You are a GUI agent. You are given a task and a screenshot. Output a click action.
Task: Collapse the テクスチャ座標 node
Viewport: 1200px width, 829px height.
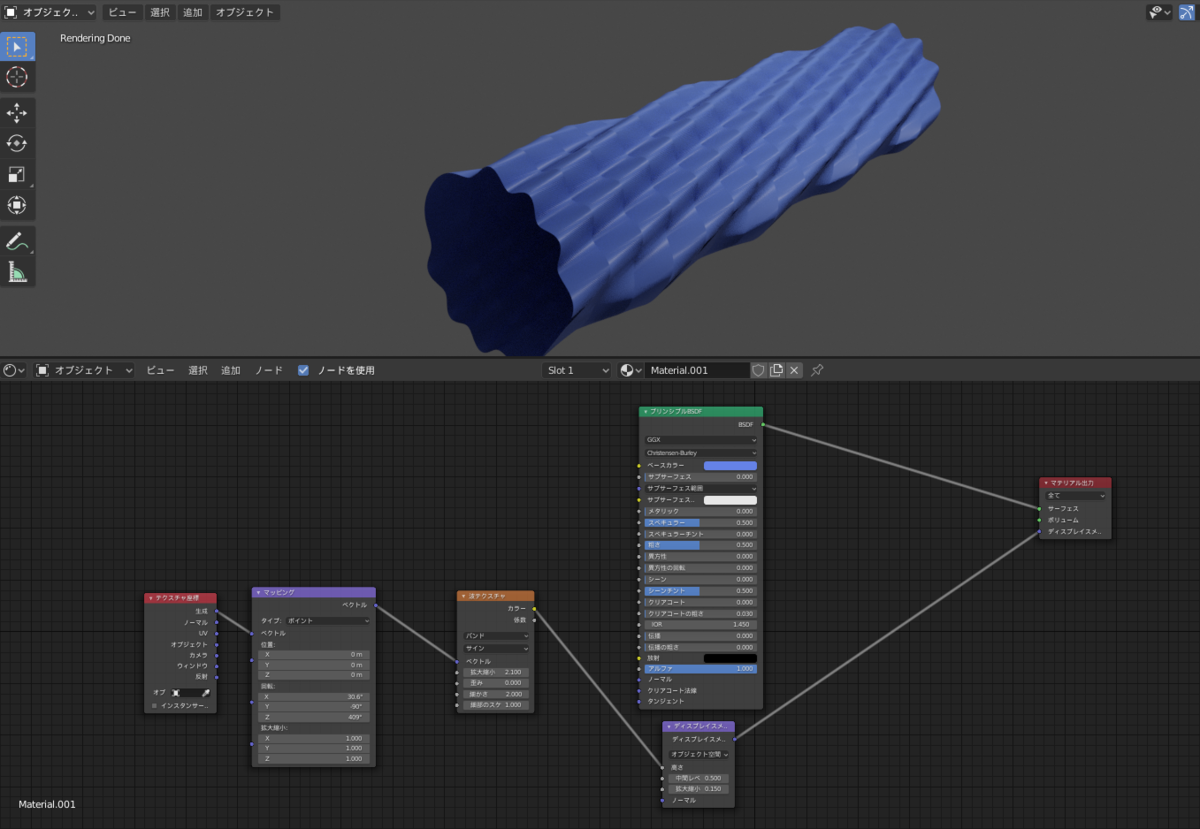[151, 597]
